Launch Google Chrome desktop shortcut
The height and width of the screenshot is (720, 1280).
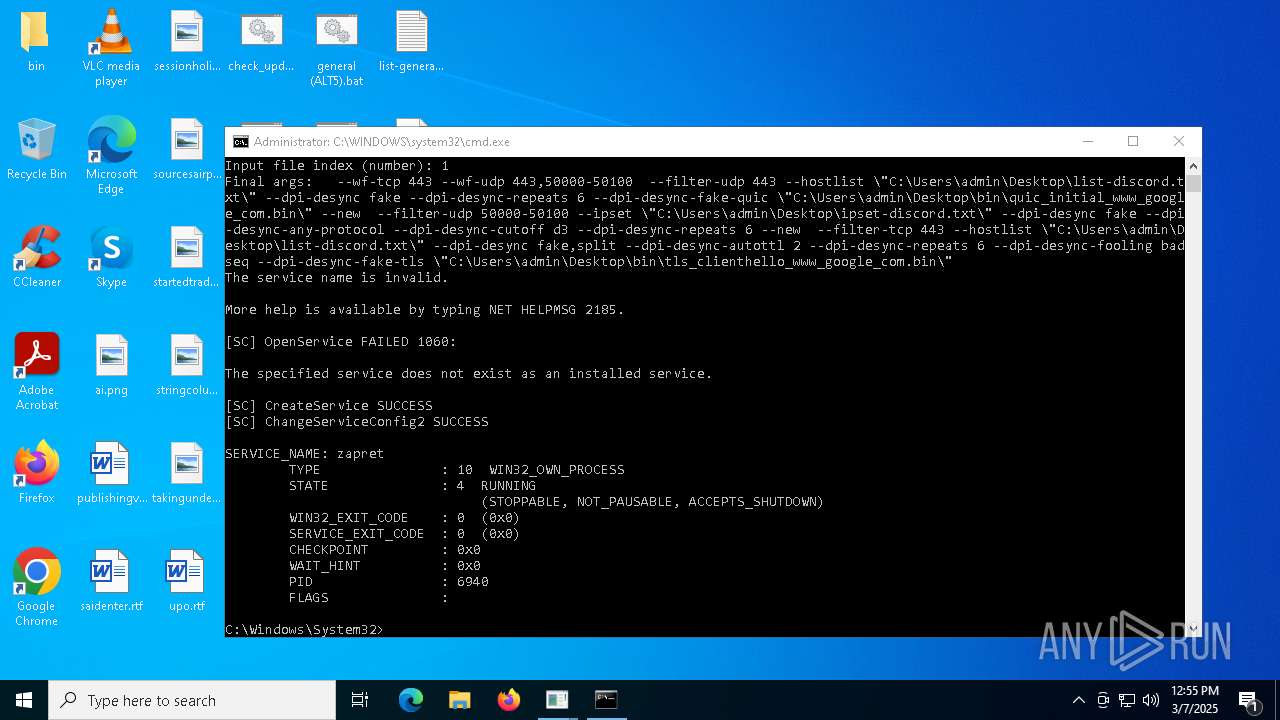coord(37,587)
